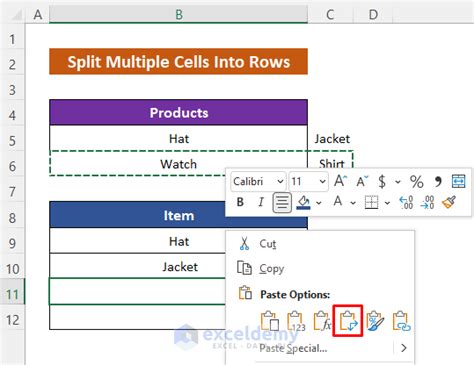Select the Paste Formatting icon

point(375,321)
